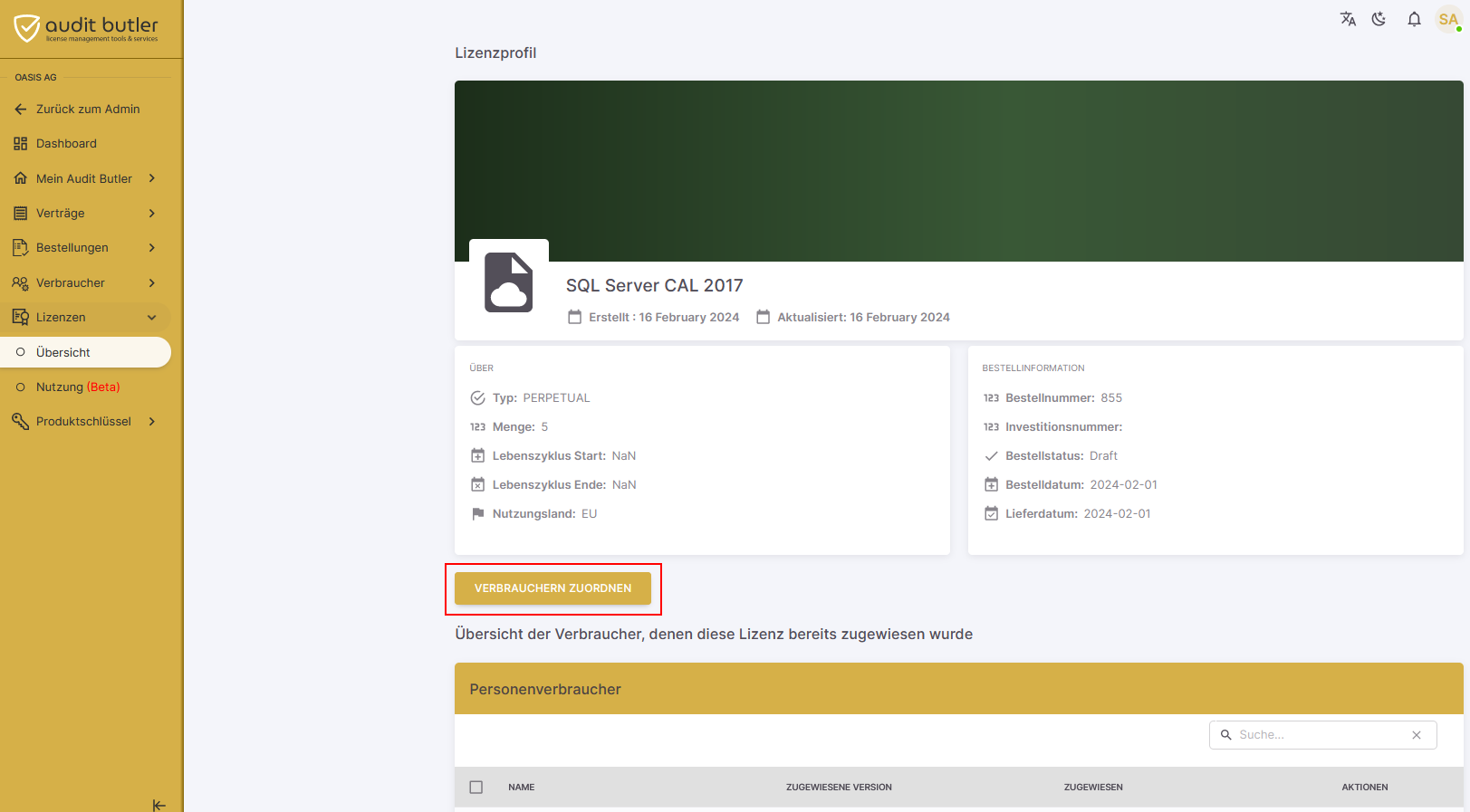
Task: Click the Bestelldatum value 2024-02-01
Action: click(1124, 485)
